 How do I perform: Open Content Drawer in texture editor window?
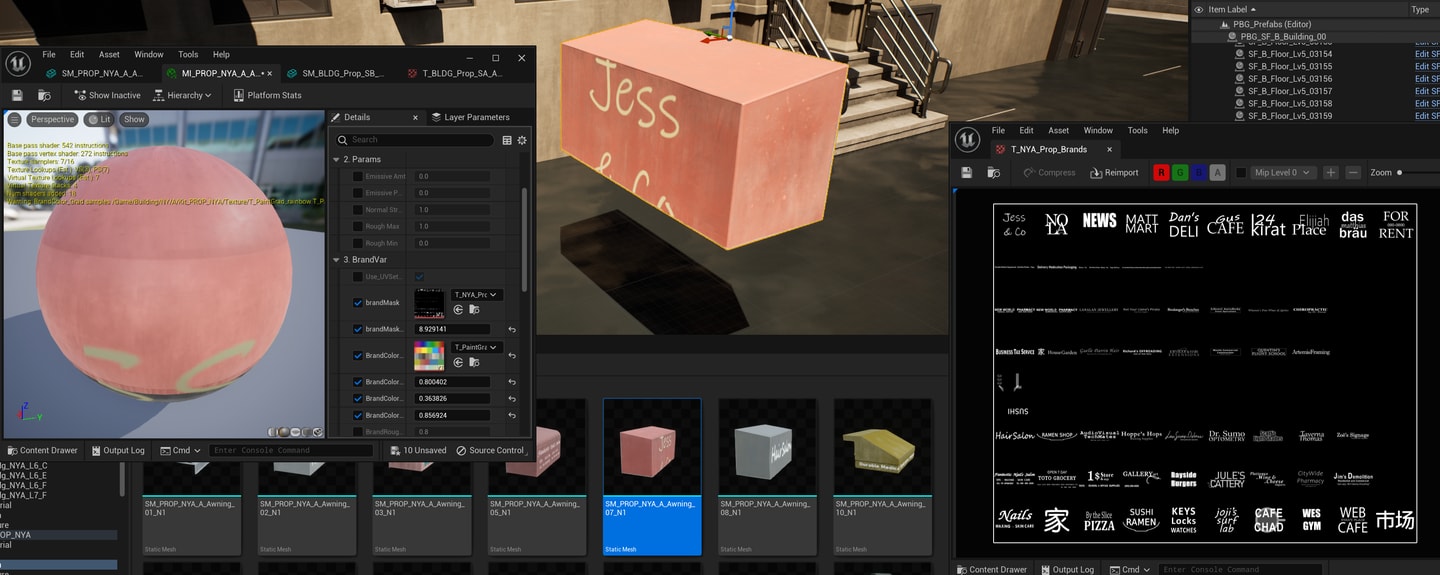[993, 569]
